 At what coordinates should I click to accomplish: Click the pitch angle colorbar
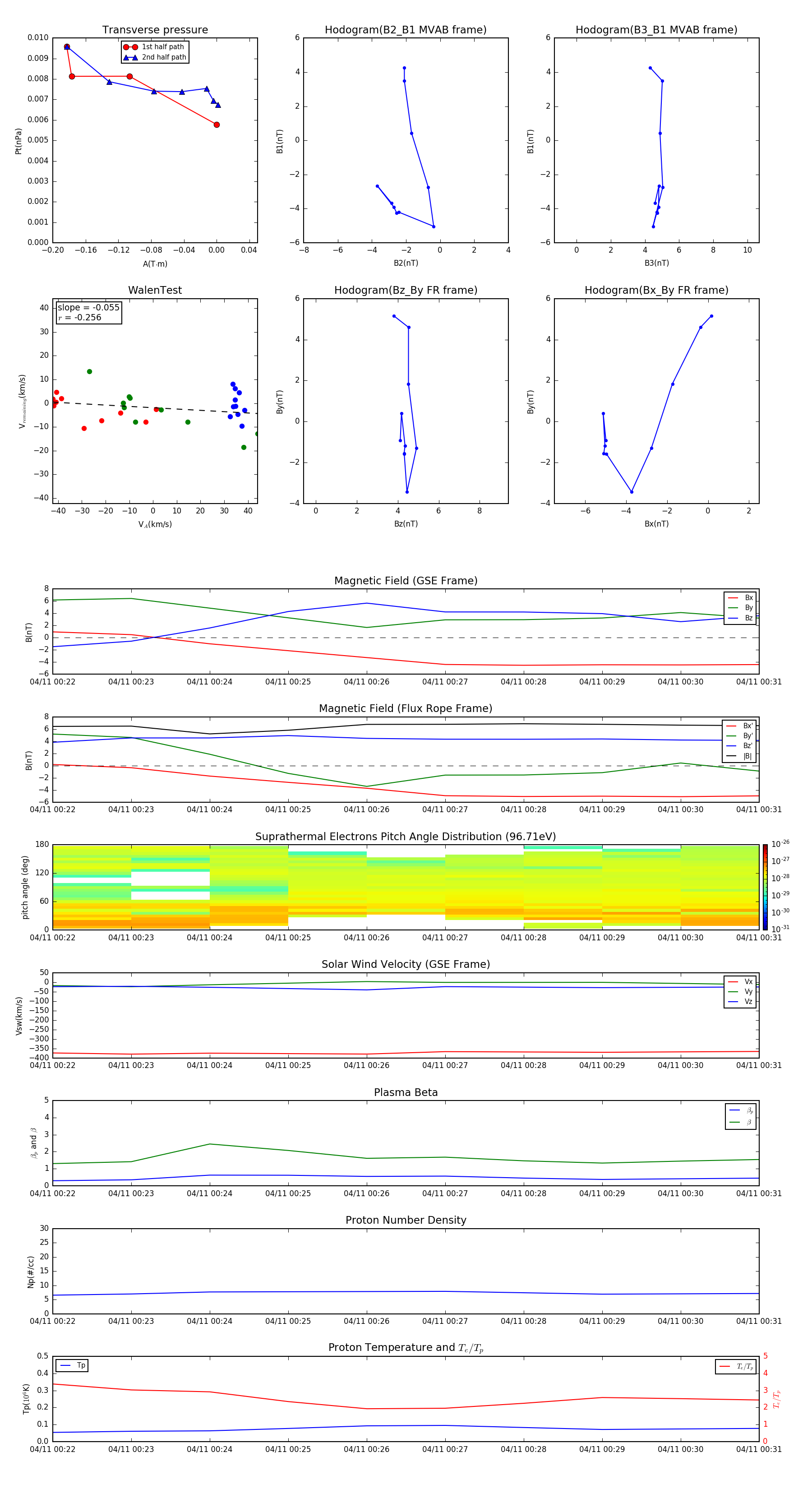tap(765, 887)
